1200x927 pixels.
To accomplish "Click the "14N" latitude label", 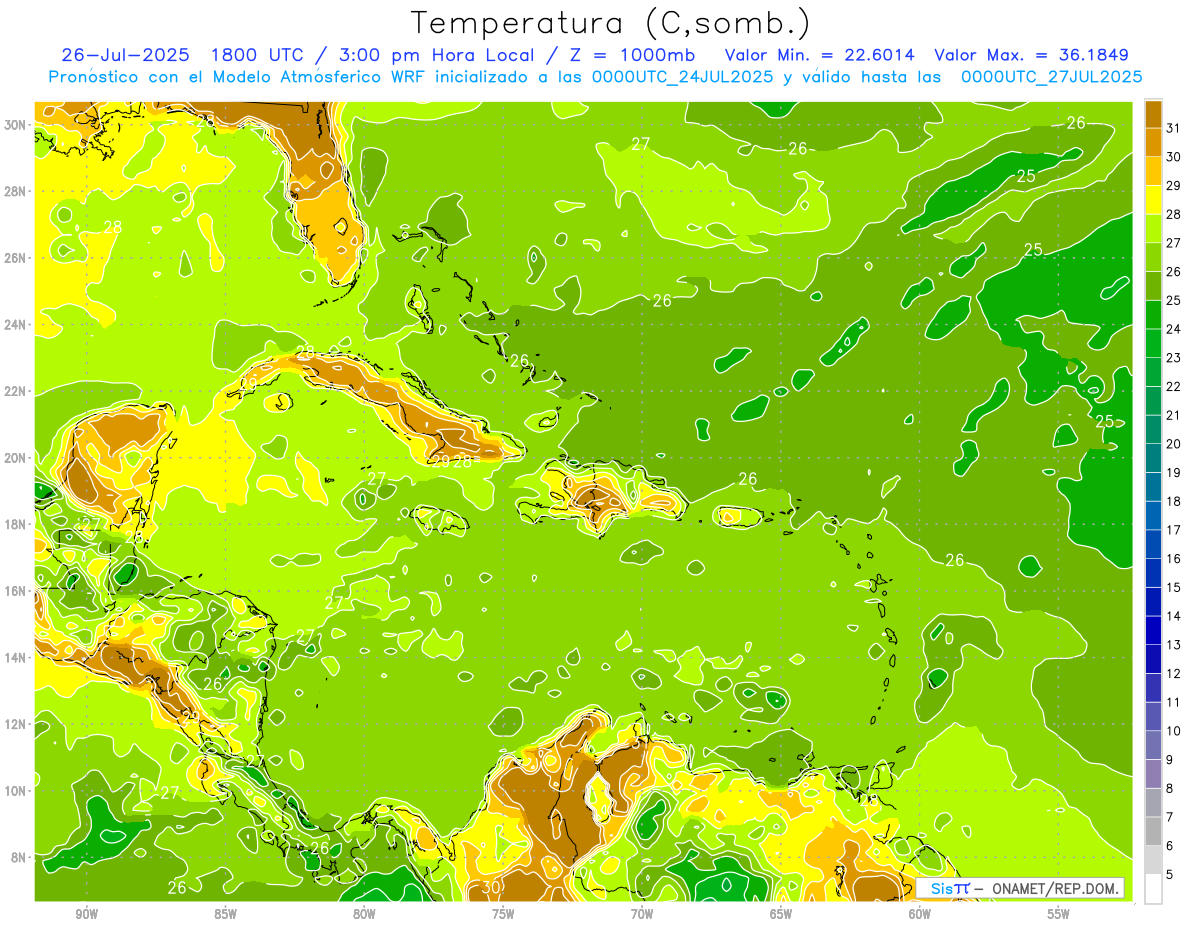I will 16,658.
